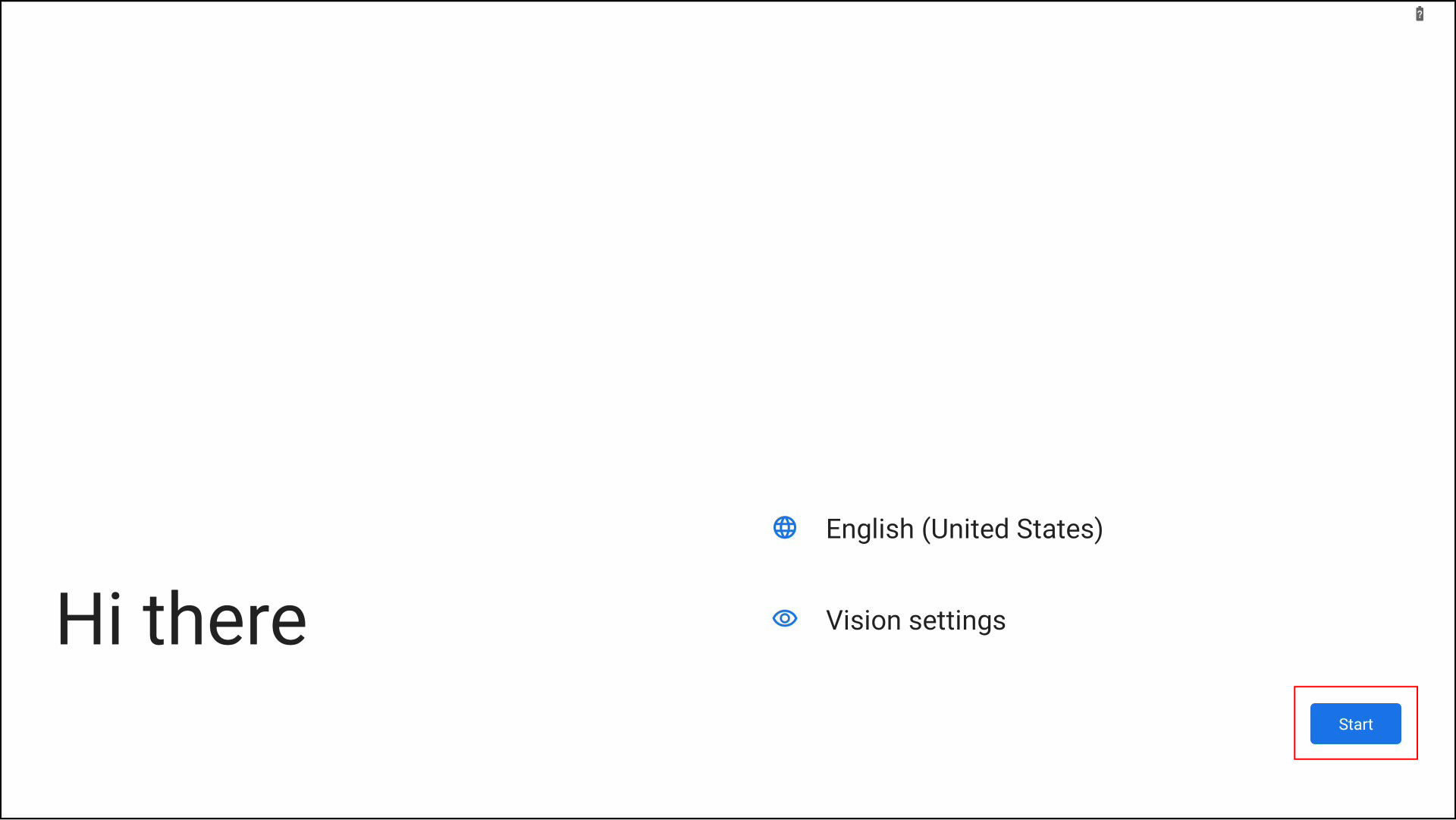1456x820 pixels.
Task: Expand the Vision settings options
Action: tap(915, 620)
